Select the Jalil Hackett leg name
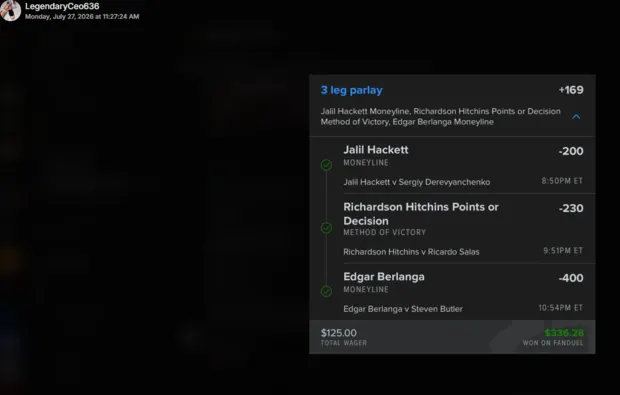This screenshot has height=395, width=620. point(376,150)
